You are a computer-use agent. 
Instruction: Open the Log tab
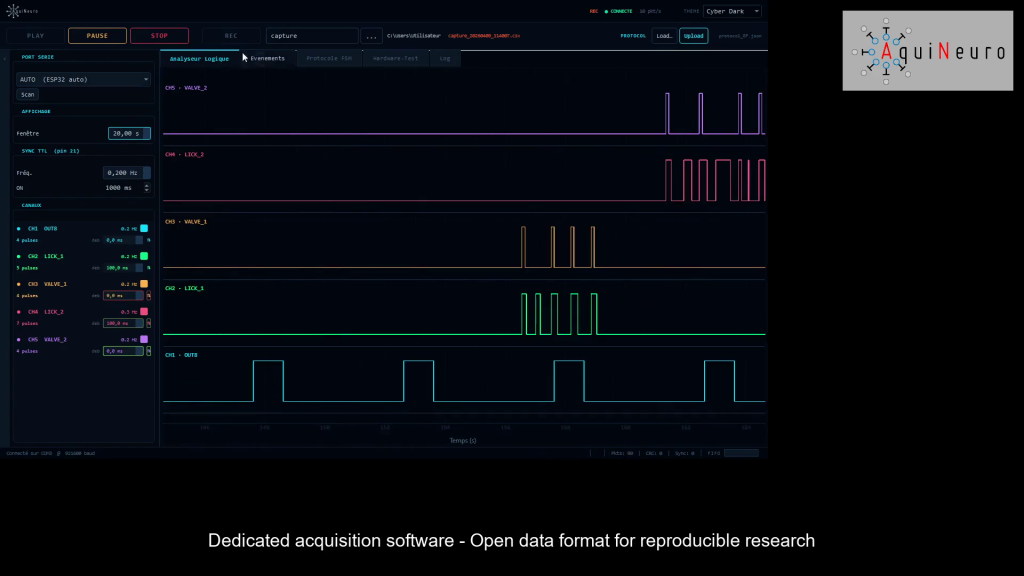(x=444, y=58)
